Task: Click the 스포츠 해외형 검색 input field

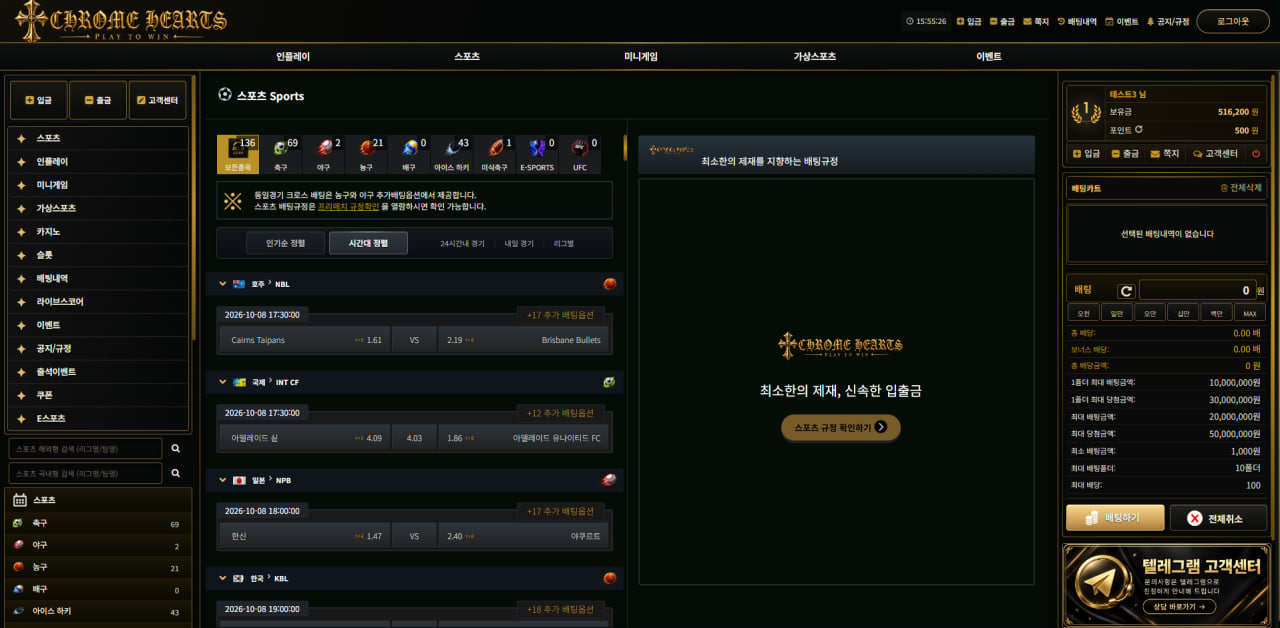Action: pyautogui.click(x=85, y=449)
